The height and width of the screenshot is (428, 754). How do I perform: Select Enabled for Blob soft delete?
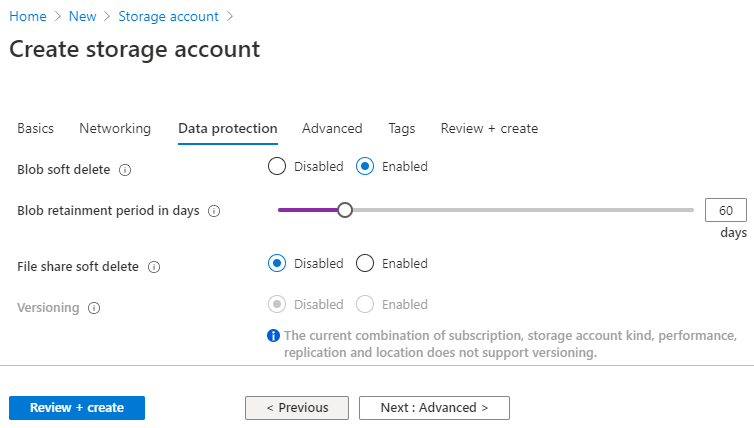[365, 167]
